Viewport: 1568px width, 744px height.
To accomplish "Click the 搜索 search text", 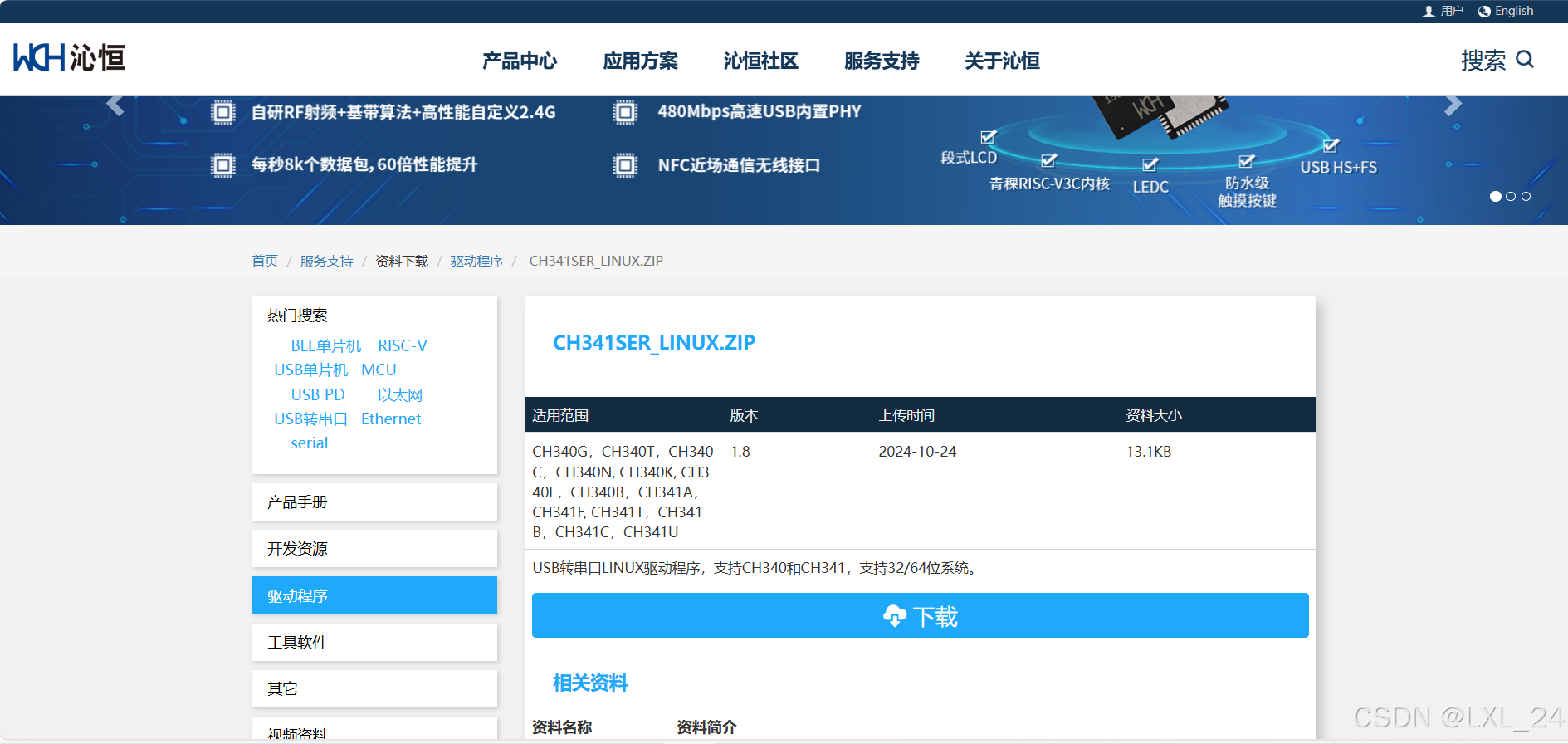I will pos(1483,60).
